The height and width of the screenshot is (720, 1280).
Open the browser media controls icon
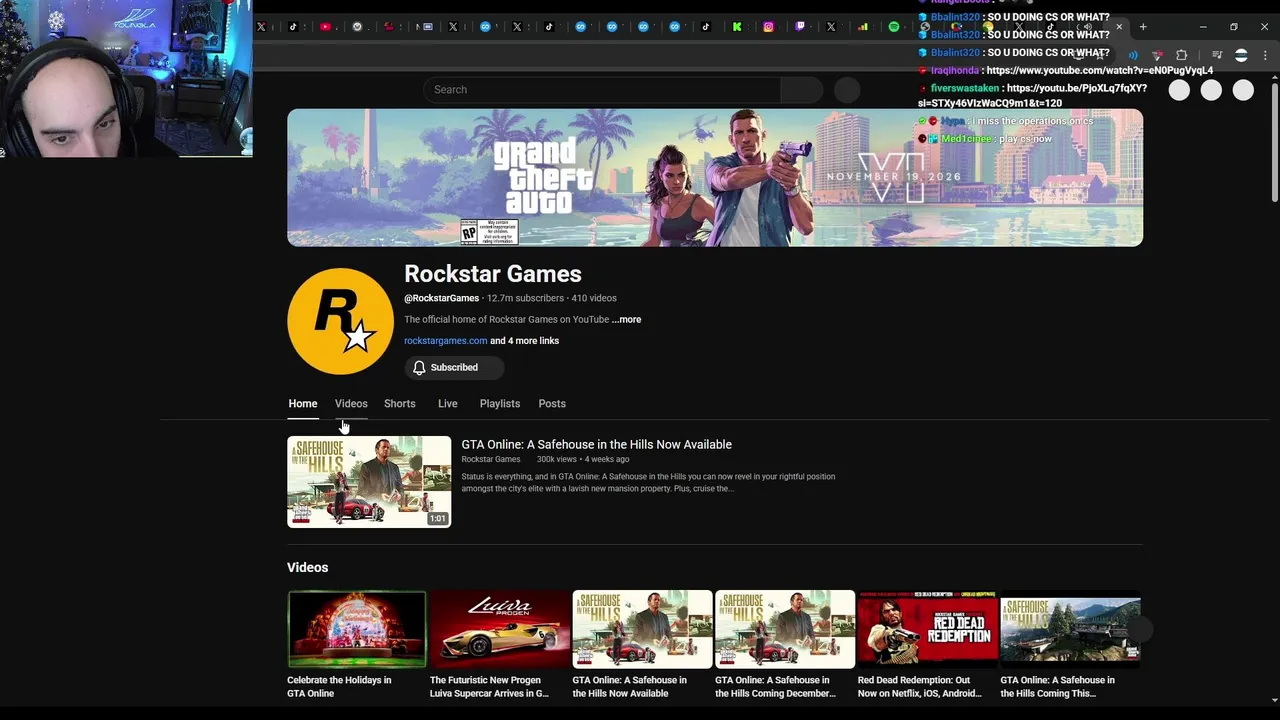pos(1217,55)
